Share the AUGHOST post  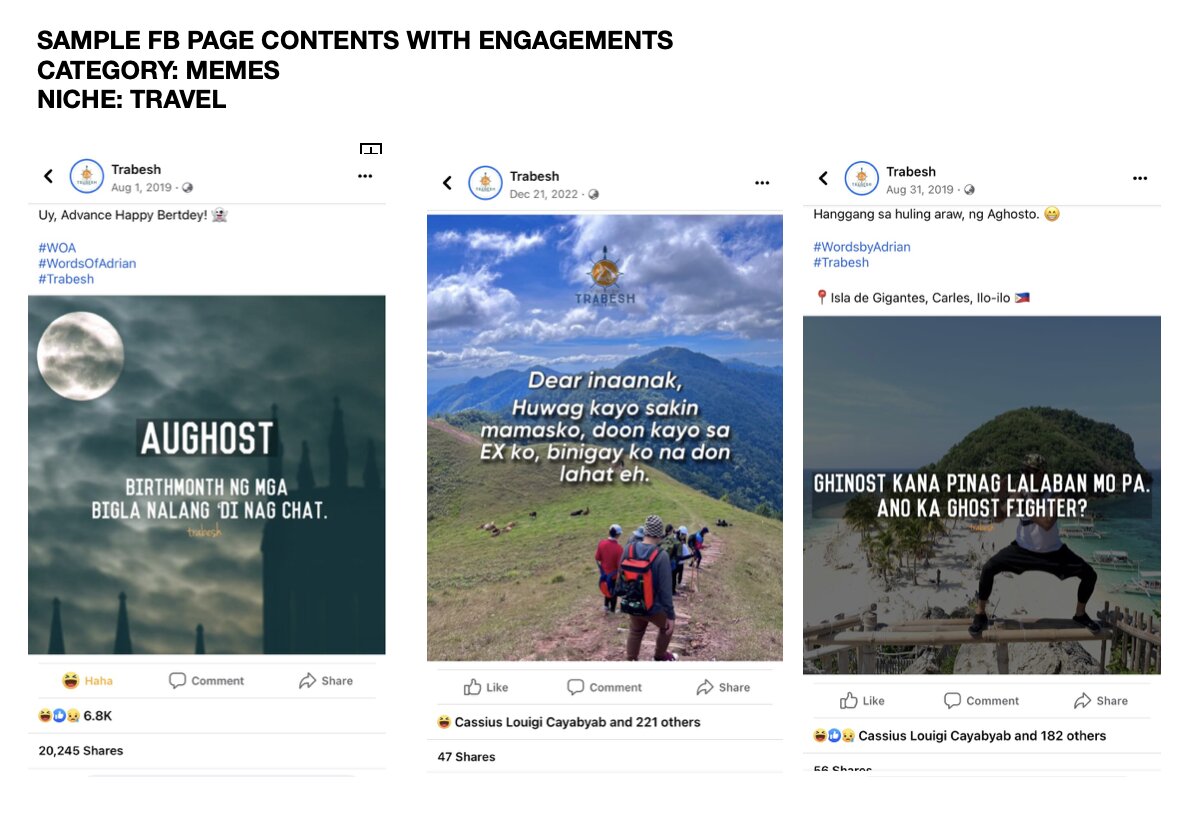(x=326, y=680)
